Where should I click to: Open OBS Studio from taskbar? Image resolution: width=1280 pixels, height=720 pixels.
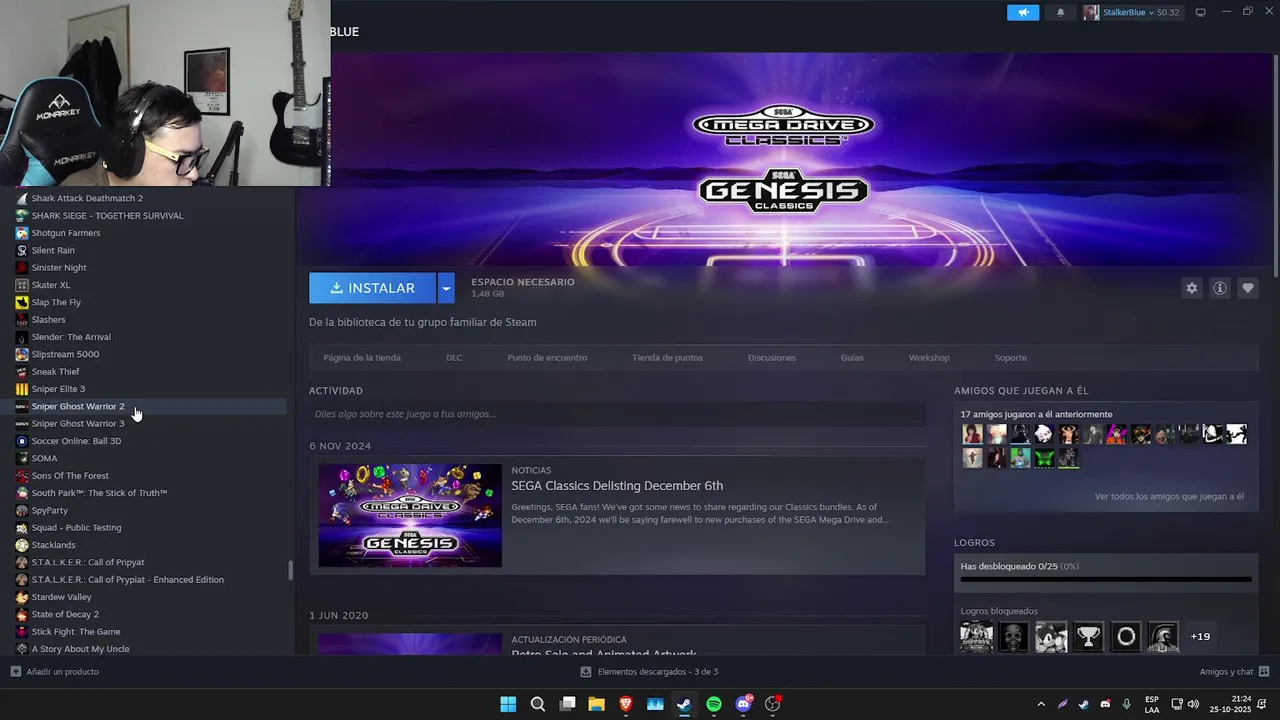pos(773,704)
